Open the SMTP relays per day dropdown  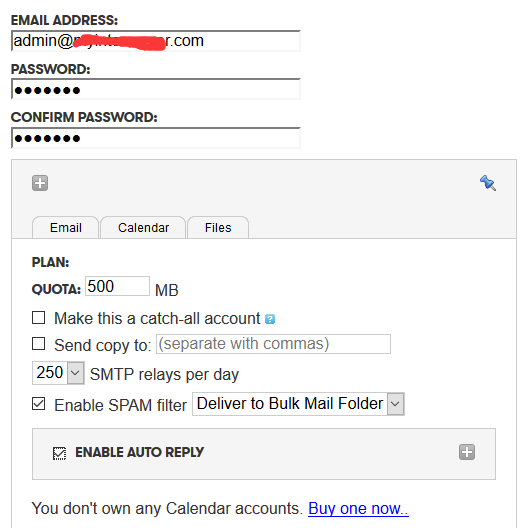(58, 373)
